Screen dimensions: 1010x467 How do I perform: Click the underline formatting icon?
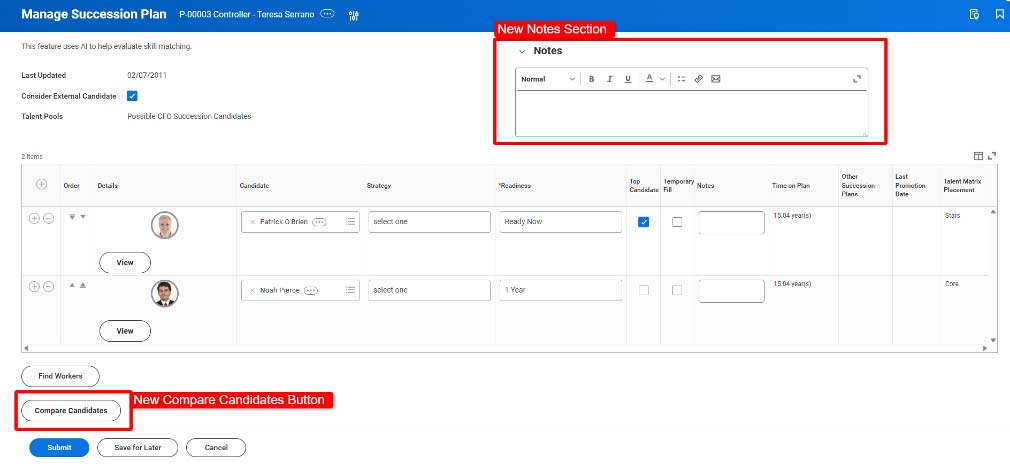coord(627,79)
